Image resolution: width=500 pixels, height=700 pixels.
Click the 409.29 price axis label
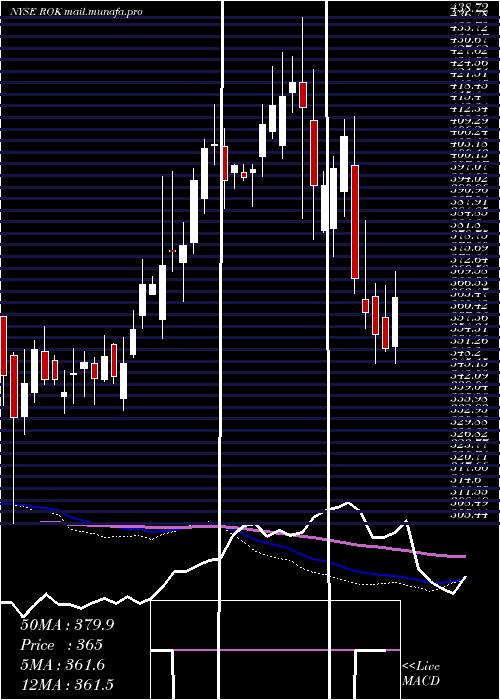point(469,121)
